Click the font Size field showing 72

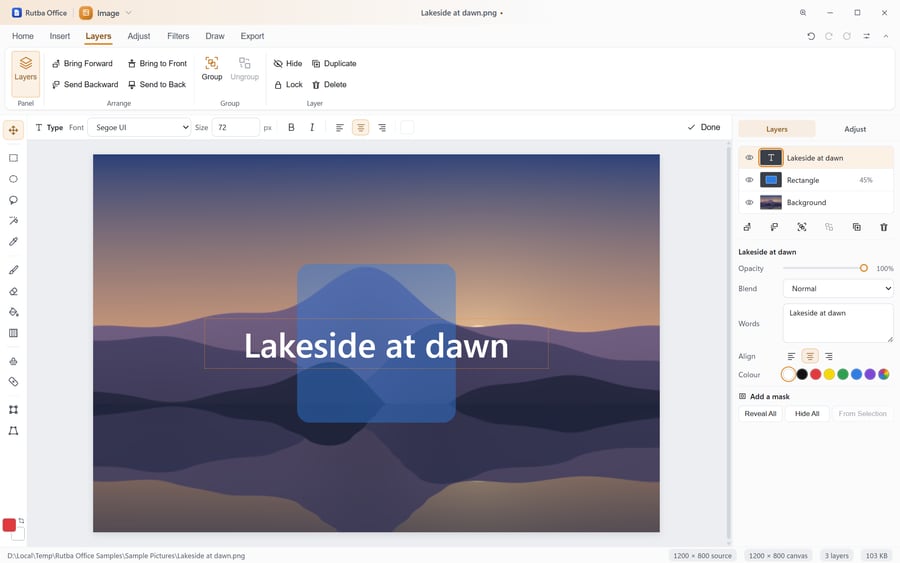pos(236,127)
